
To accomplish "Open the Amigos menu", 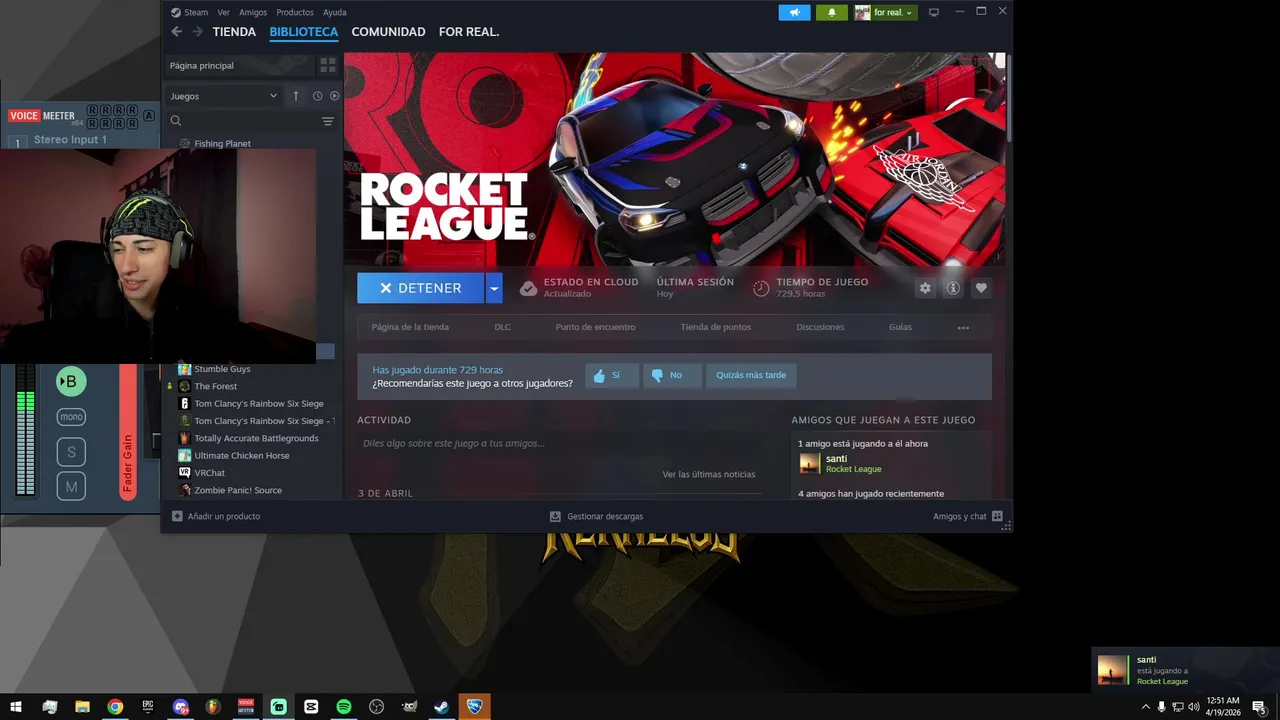I will (x=253, y=12).
